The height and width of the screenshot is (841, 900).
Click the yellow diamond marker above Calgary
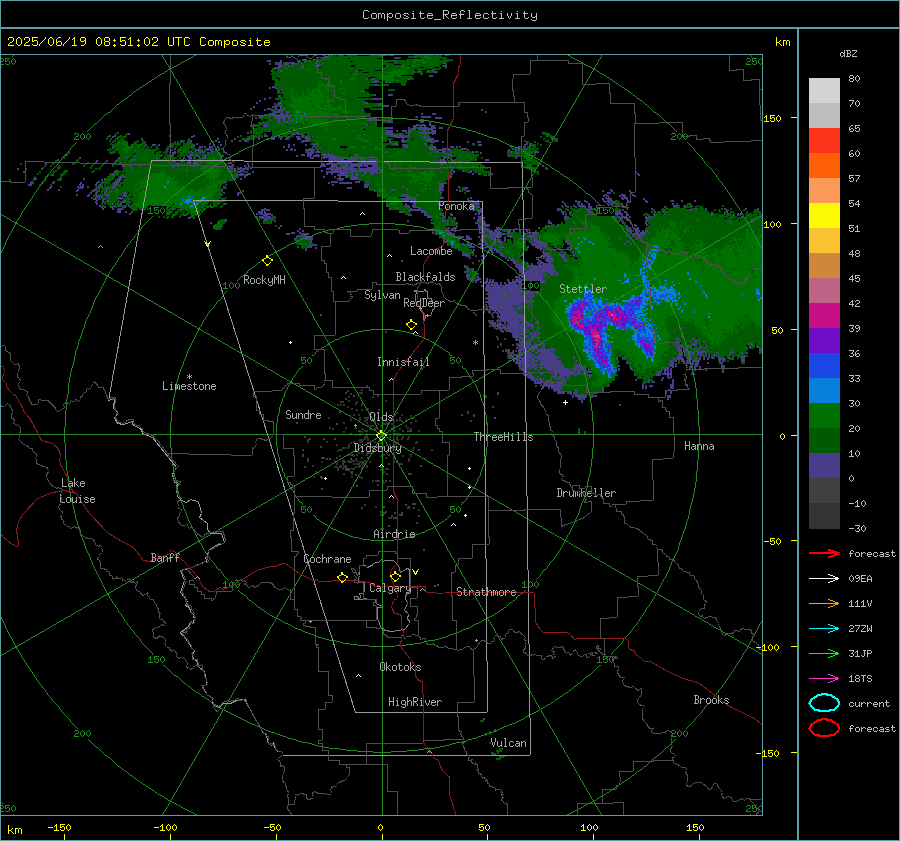point(395,576)
